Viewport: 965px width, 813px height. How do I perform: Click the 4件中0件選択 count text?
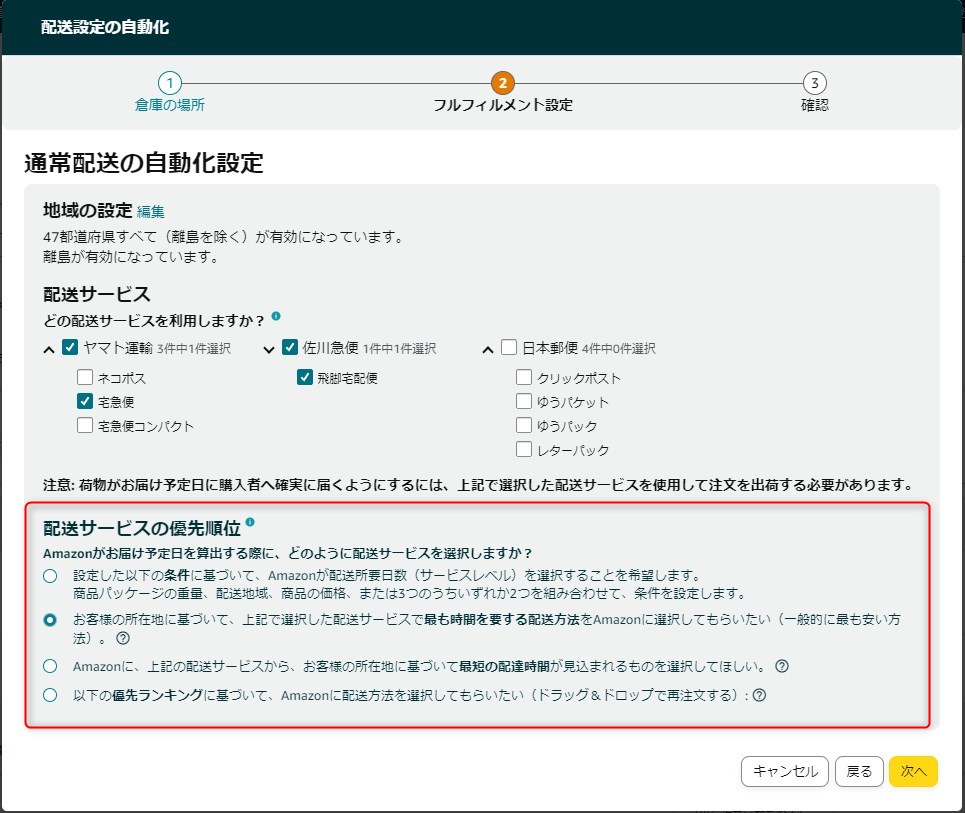click(x=619, y=349)
